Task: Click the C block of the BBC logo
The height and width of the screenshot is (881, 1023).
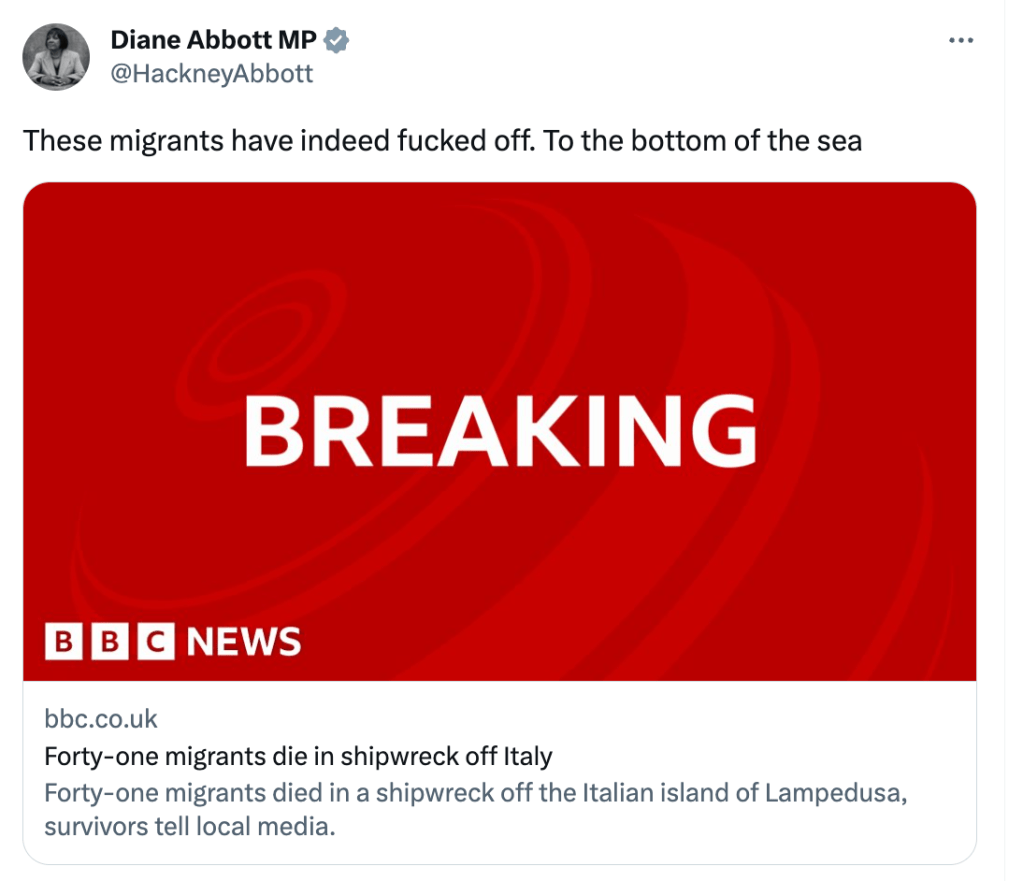Action: pyautogui.click(x=155, y=641)
